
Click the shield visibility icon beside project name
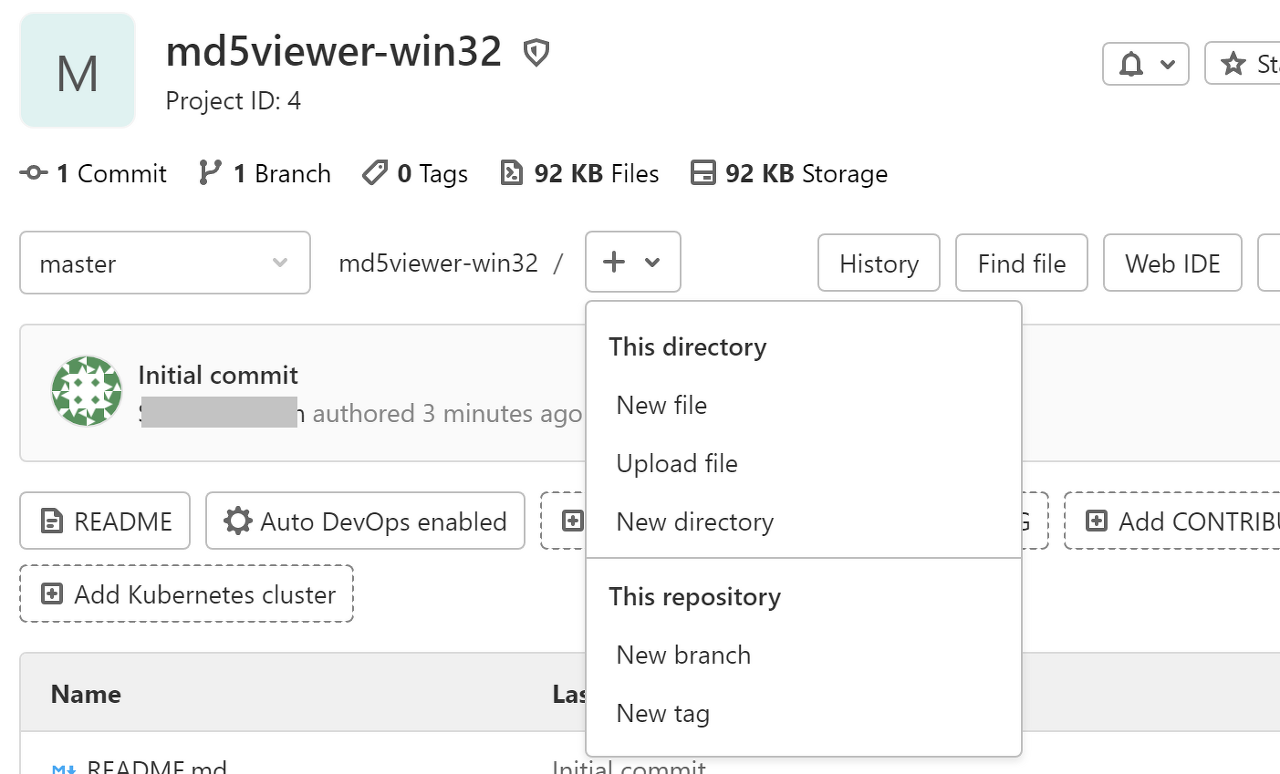(537, 52)
